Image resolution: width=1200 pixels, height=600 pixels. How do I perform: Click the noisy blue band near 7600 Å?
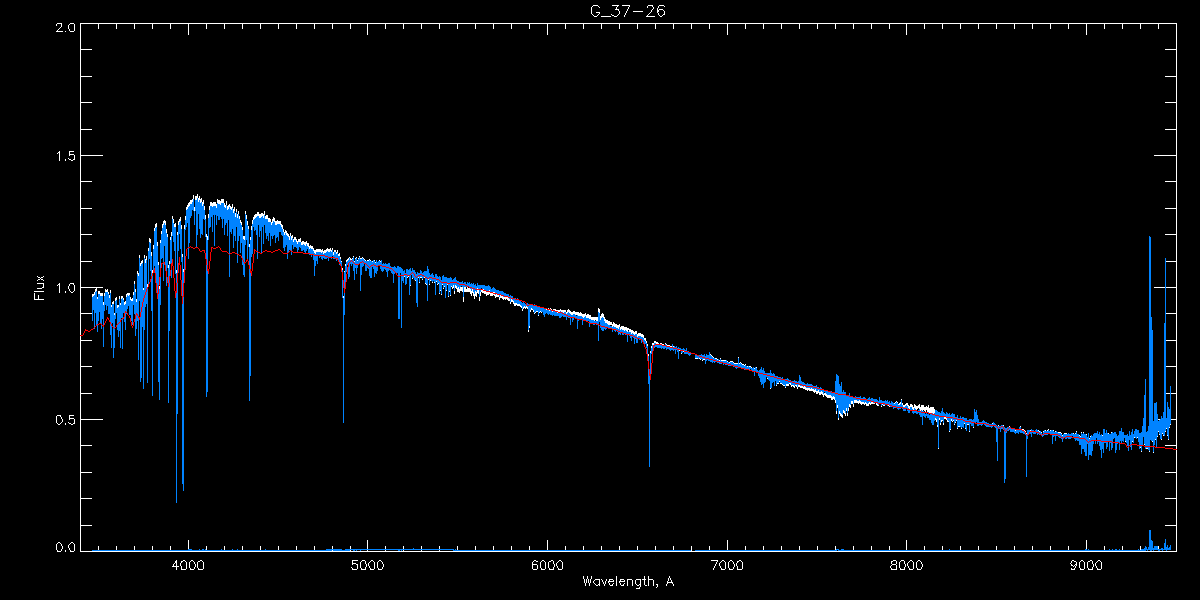pos(841,397)
